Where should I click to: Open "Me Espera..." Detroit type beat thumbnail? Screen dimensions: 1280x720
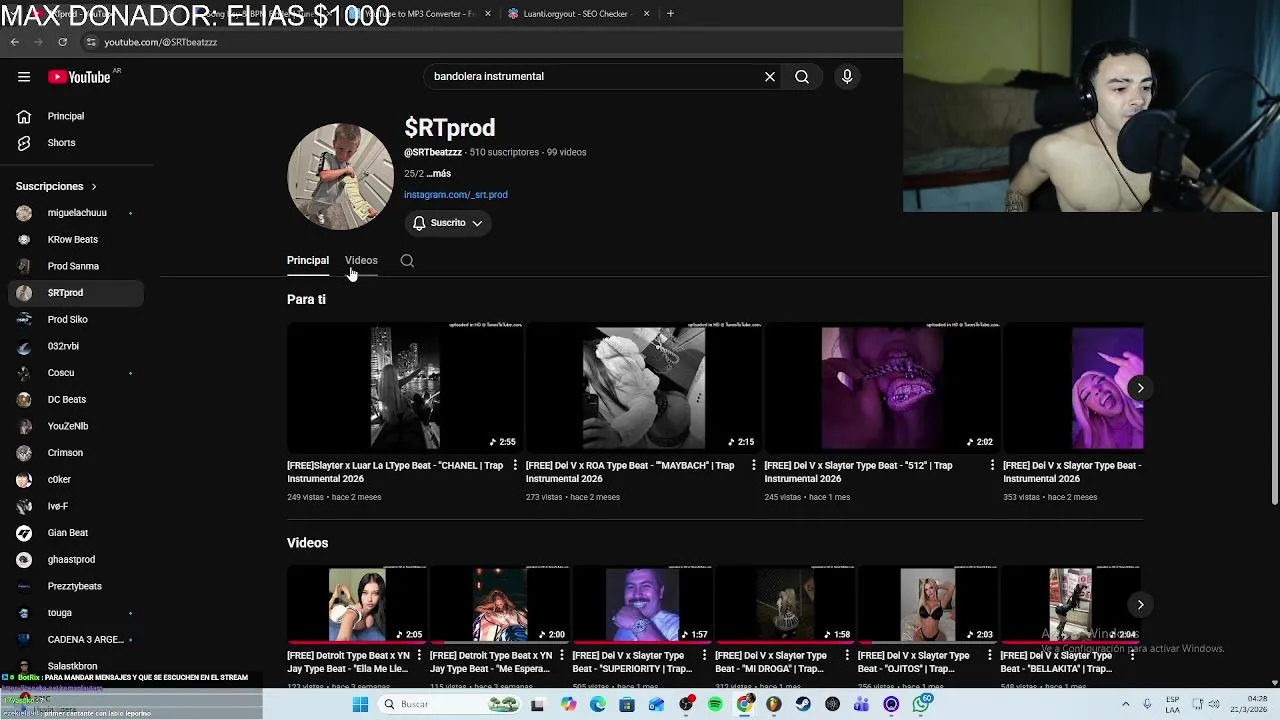[500, 605]
